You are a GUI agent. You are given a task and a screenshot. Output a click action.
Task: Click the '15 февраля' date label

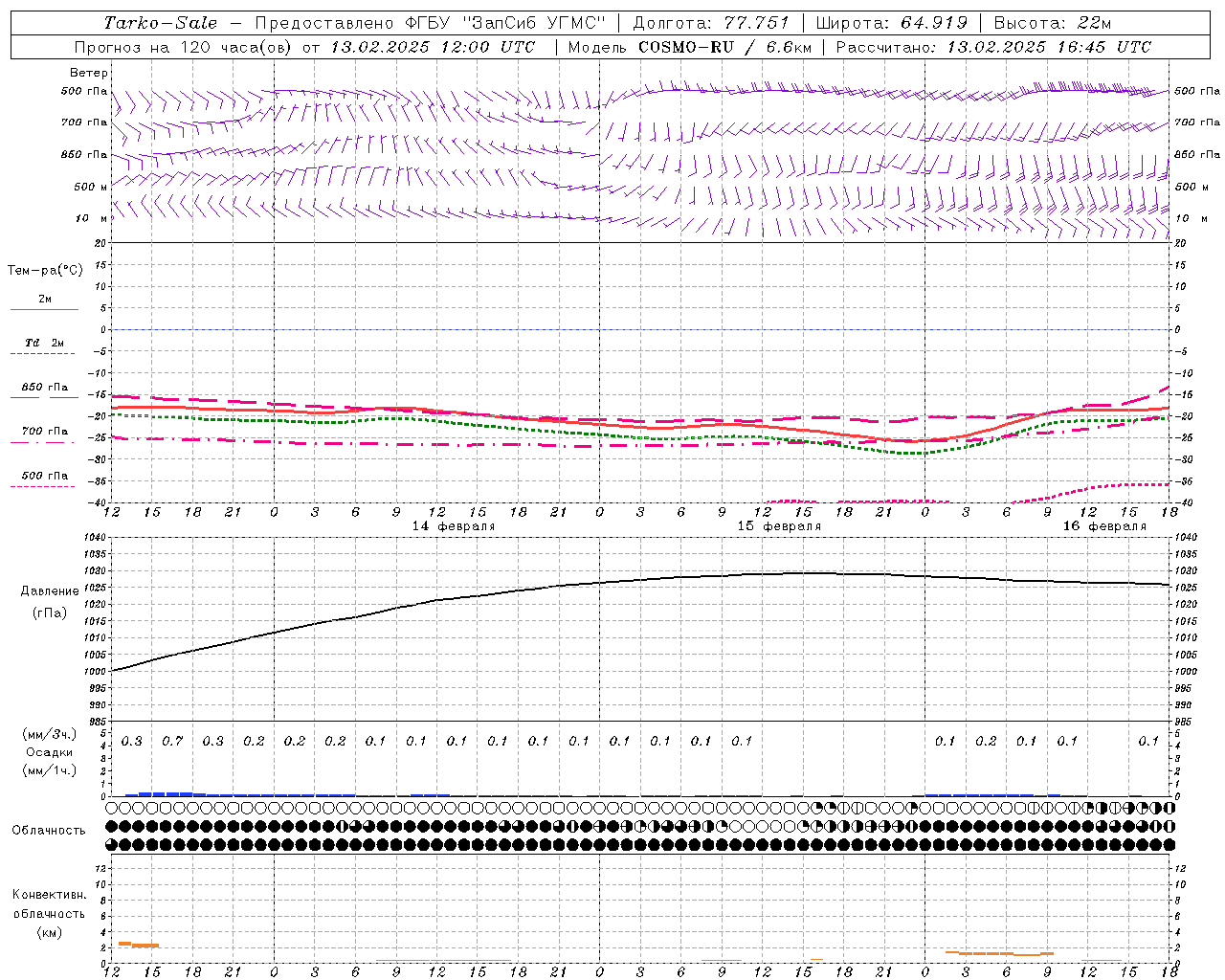click(779, 526)
